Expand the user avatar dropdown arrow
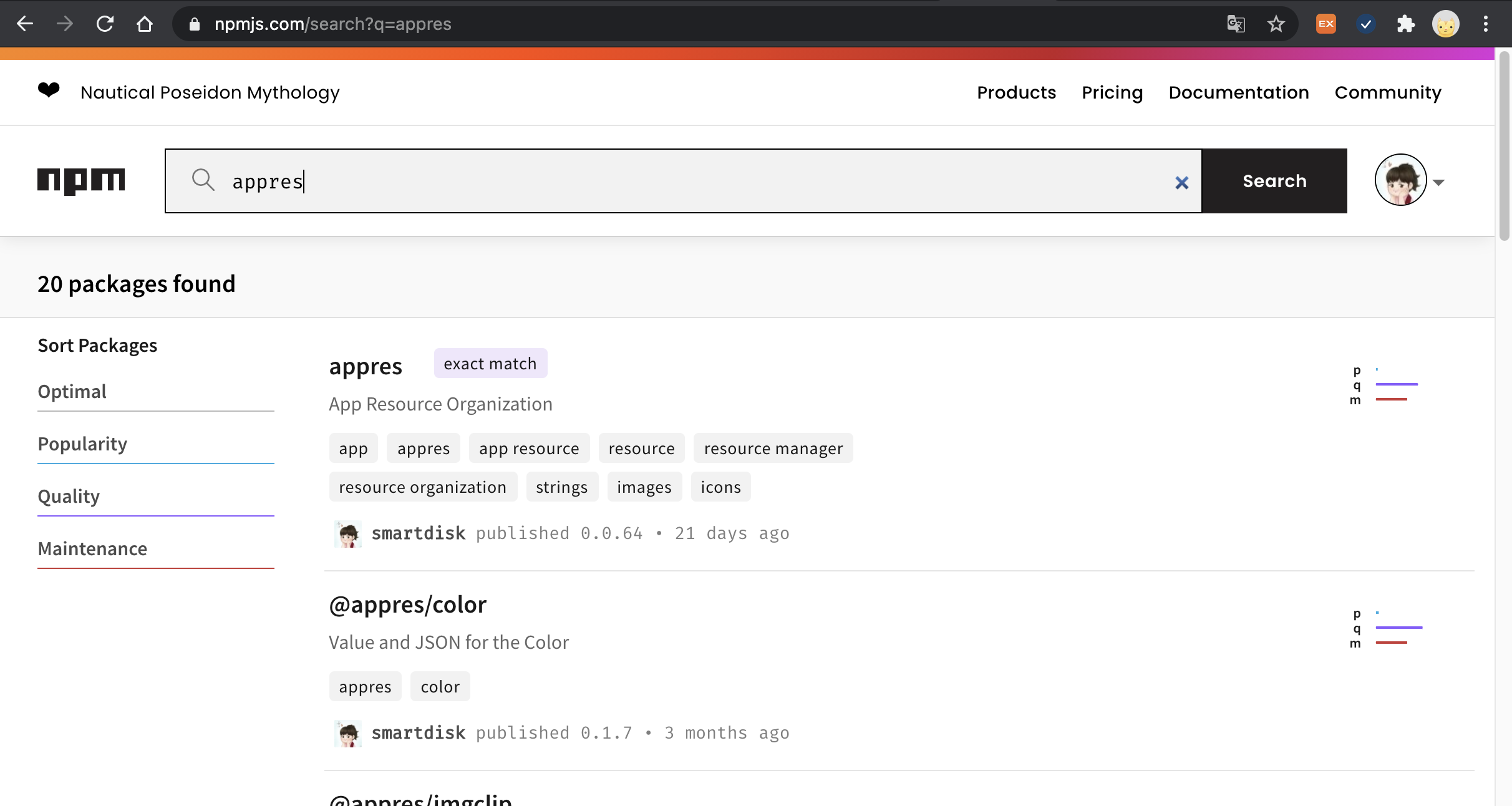This screenshot has width=1512, height=806. [x=1438, y=183]
